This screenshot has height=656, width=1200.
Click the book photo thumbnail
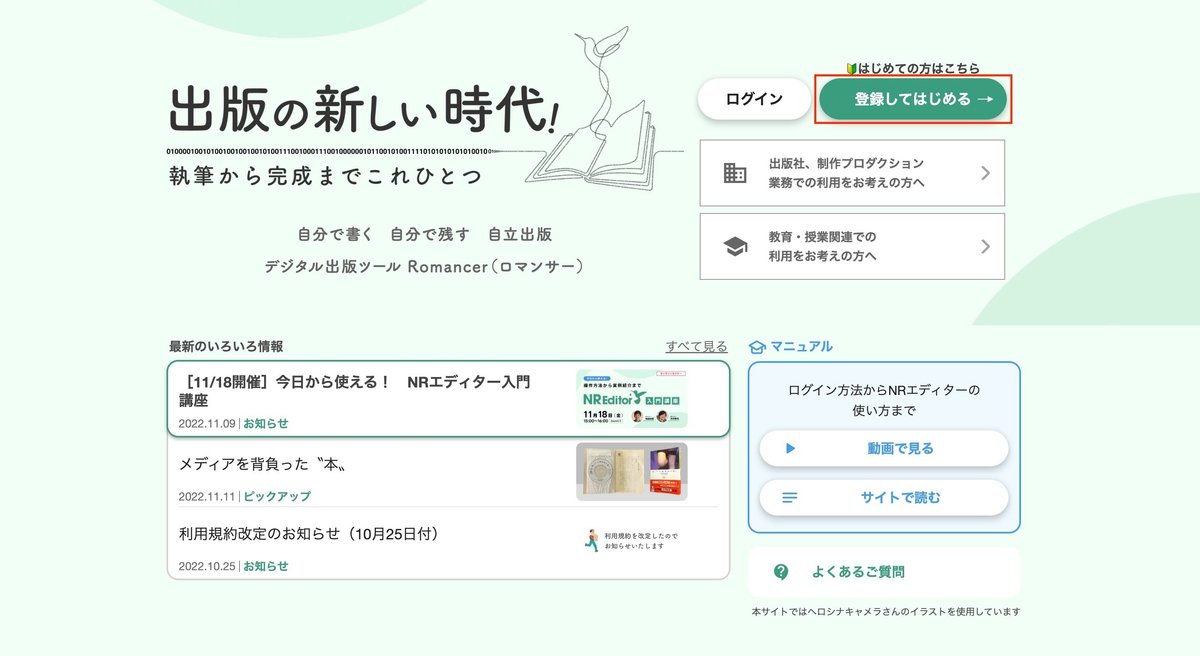[x=632, y=471]
